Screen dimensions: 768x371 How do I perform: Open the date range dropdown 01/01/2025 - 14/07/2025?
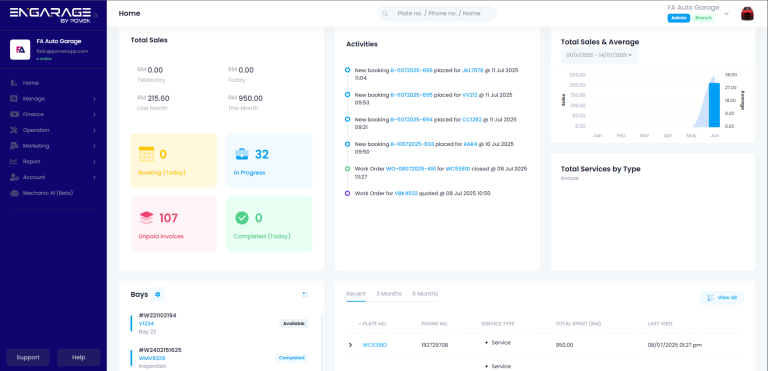[x=600, y=55]
